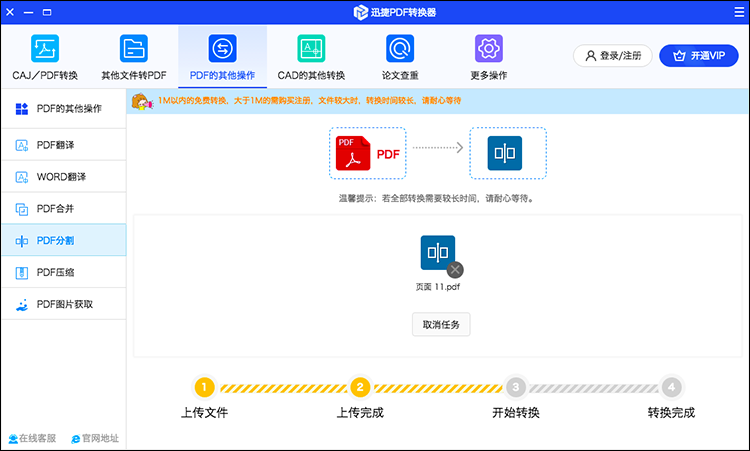Open the CAJ/PDF转换 toolbar icon
Image resolution: width=750 pixels, height=451 pixels.
tap(45, 48)
